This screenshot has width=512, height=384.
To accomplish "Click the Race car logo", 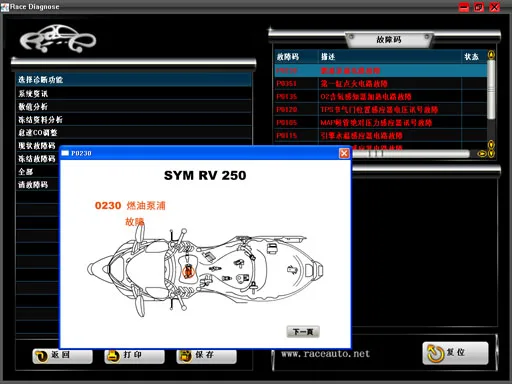I will (x=58, y=39).
